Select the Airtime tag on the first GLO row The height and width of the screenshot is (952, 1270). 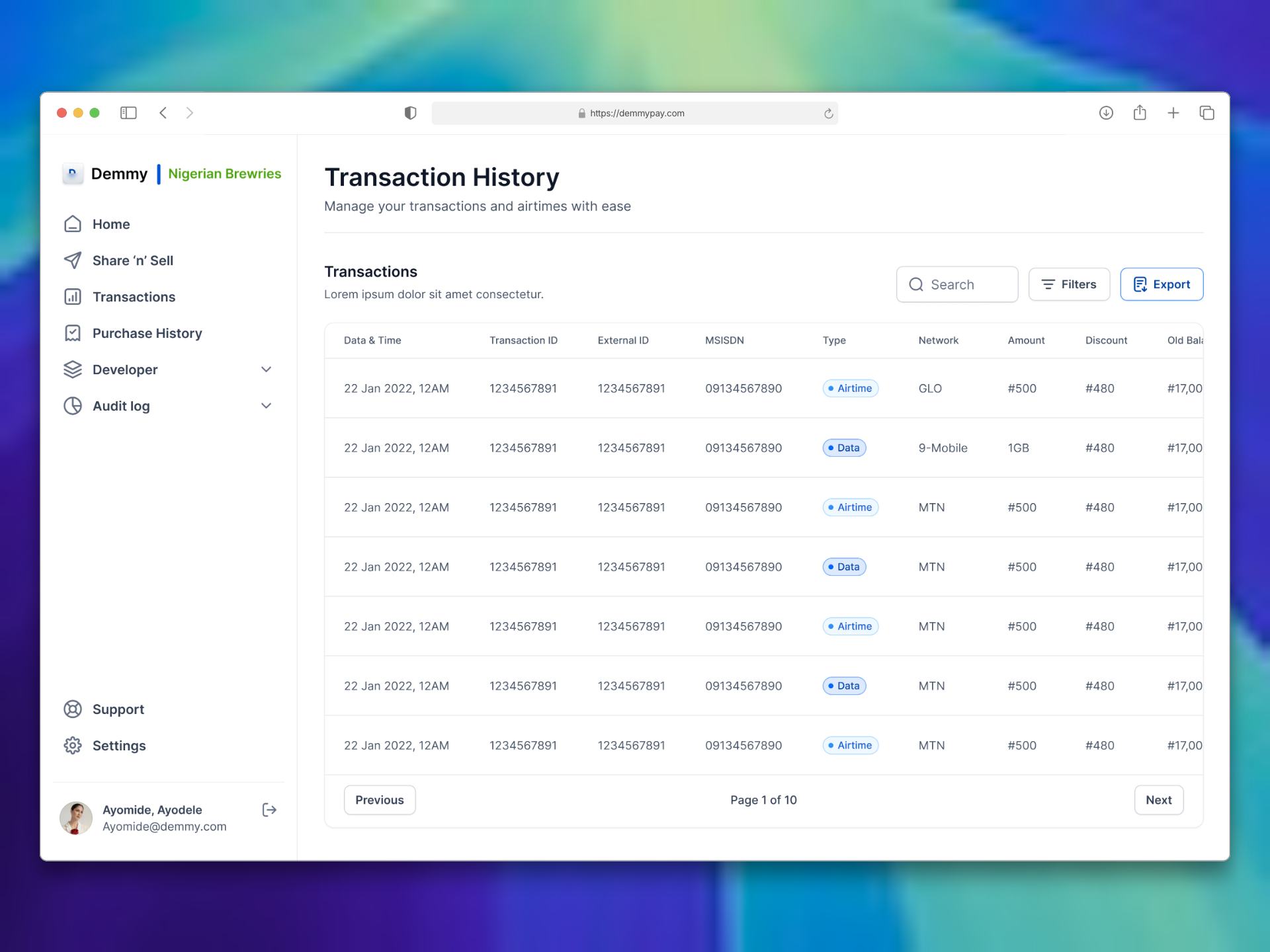[850, 388]
